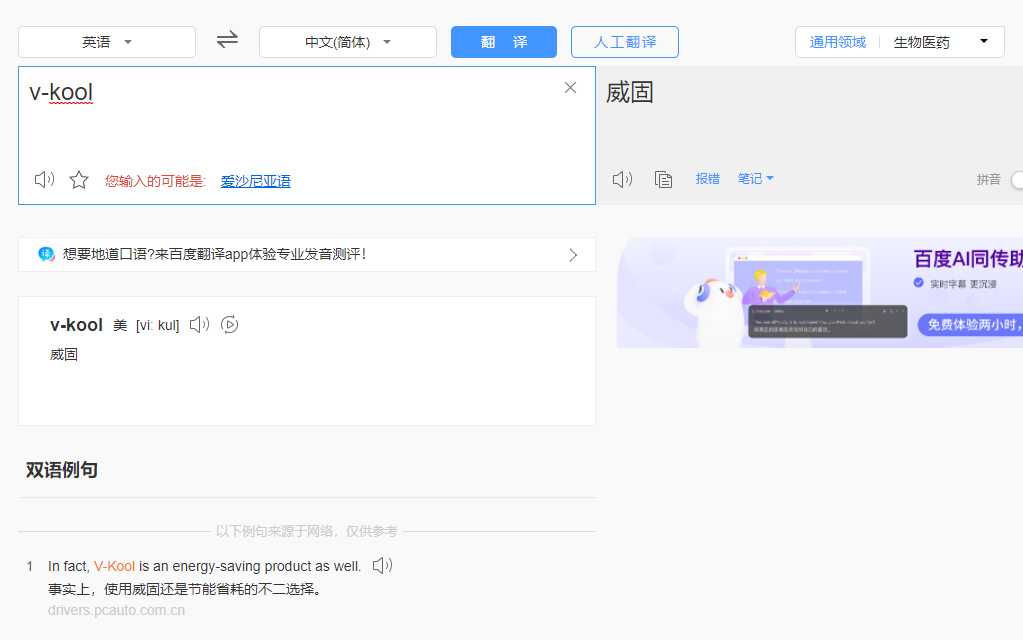1023x640 pixels.
Task: Click 免费体验两小时 button in banner
Action: [971, 324]
